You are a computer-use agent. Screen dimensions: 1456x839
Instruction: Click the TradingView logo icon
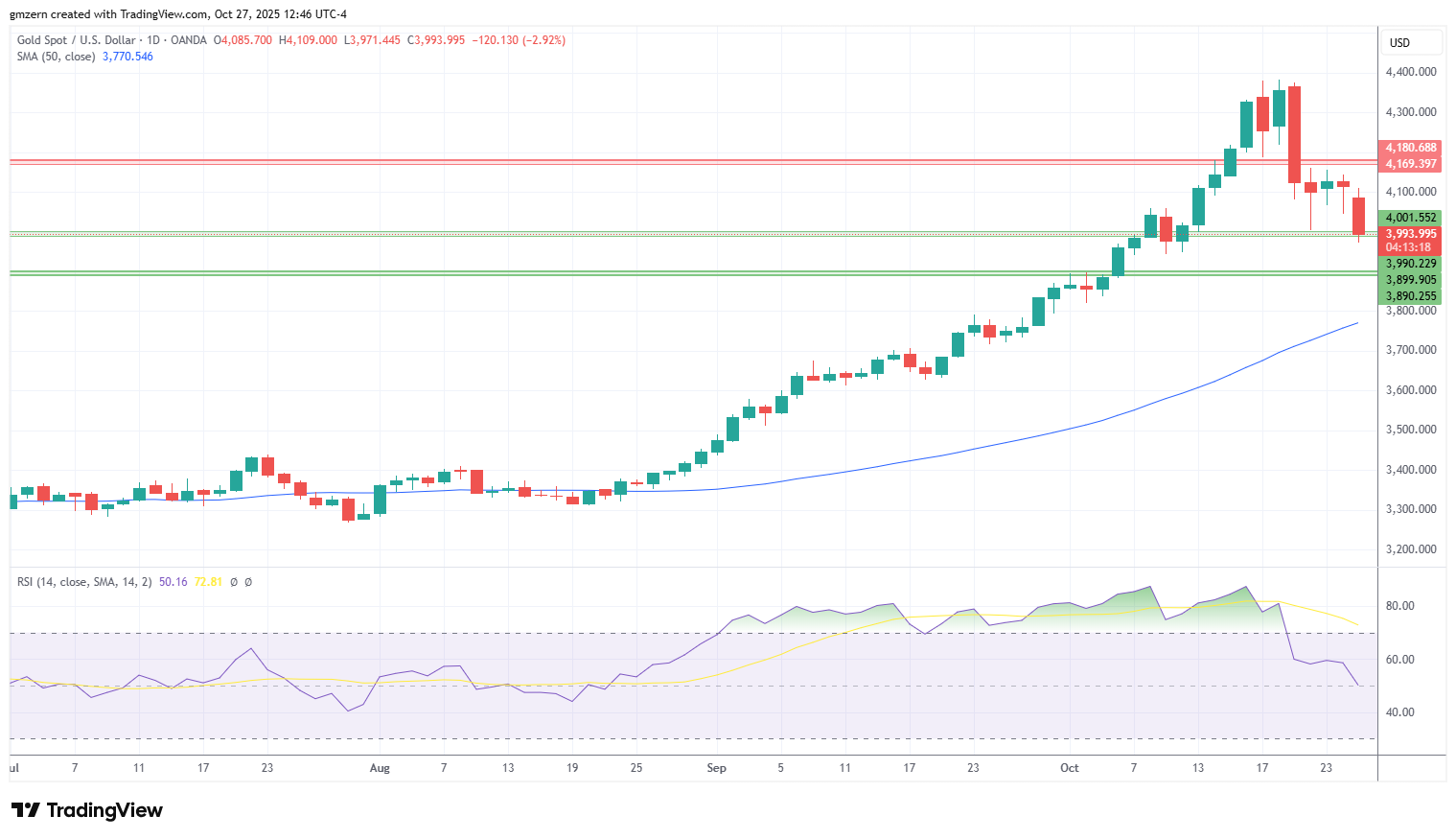coord(26,810)
